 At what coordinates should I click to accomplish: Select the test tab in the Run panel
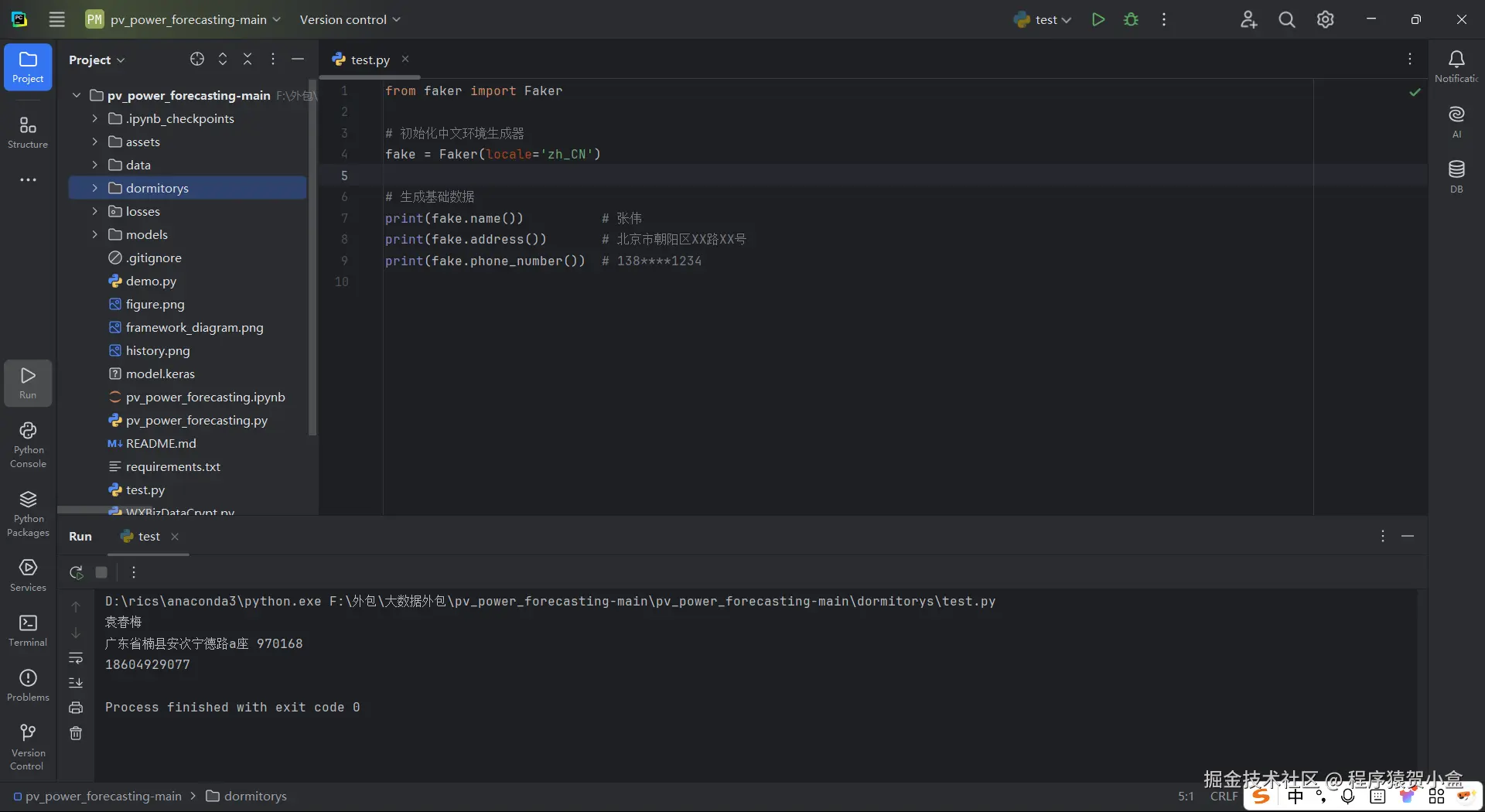(x=148, y=536)
